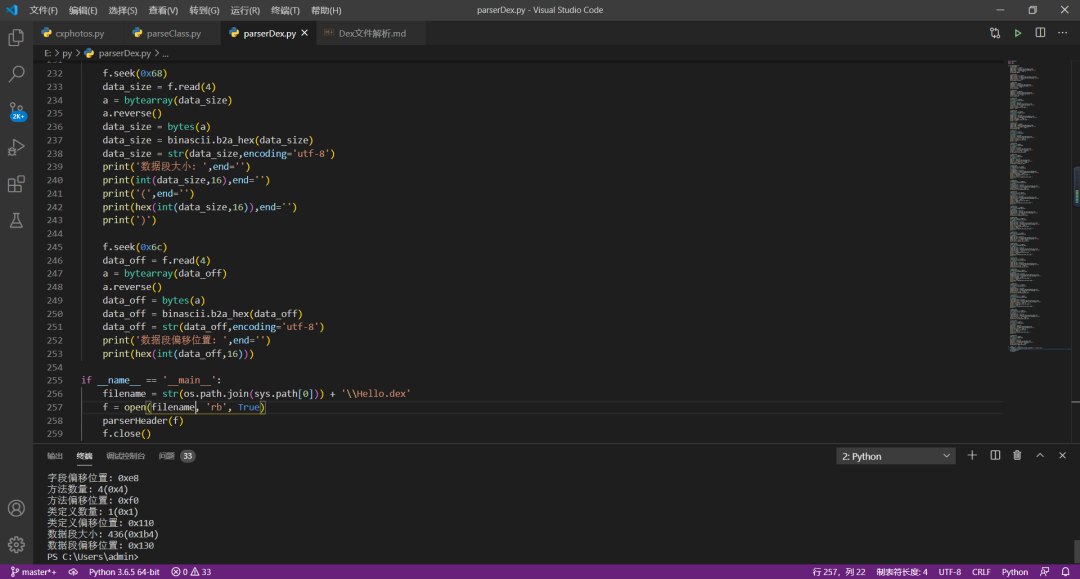
Task: Close the terminal panel
Action: tap(1062, 456)
